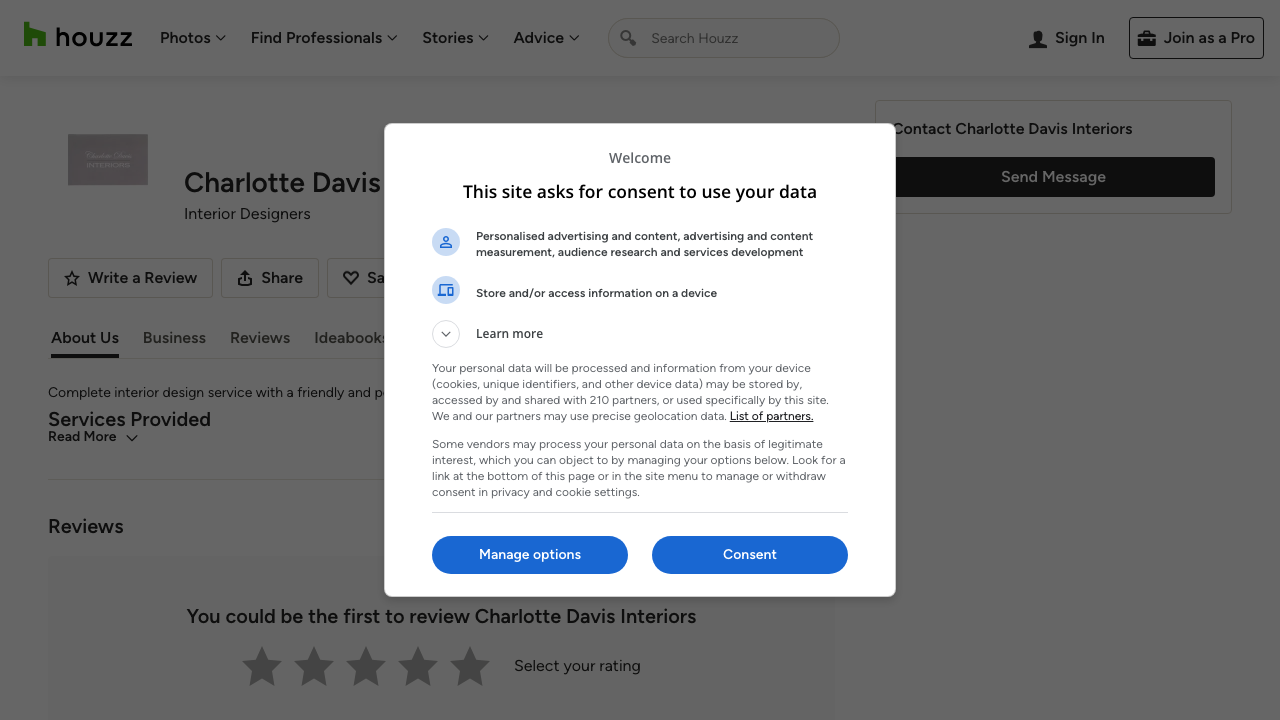Open the Reviews tab

[x=260, y=338]
